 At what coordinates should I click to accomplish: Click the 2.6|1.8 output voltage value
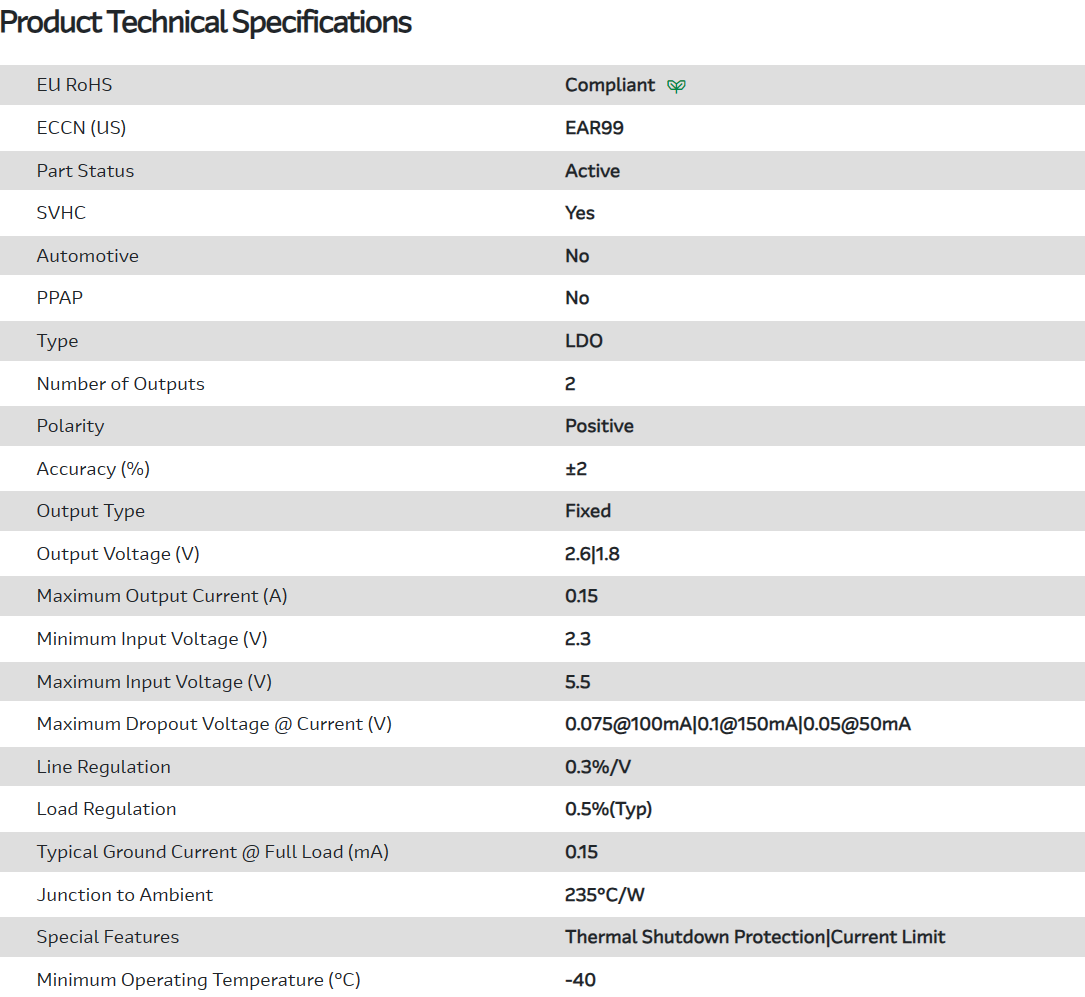pos(592,554)
